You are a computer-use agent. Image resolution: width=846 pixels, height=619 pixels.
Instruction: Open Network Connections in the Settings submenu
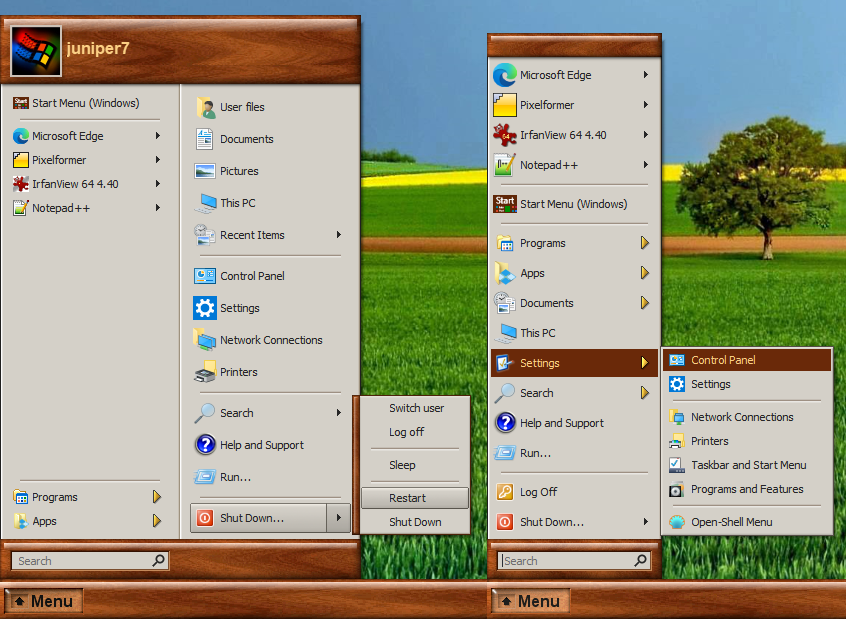click(741, 417)
